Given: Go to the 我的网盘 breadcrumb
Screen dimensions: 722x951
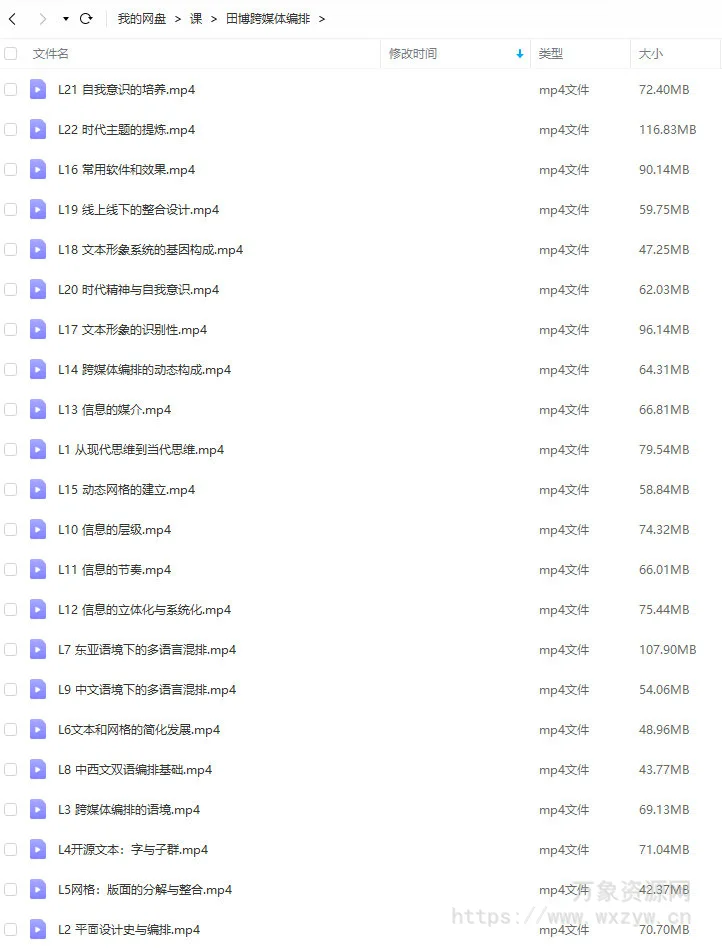Looking at the screenshot, I should coord(142,19).
